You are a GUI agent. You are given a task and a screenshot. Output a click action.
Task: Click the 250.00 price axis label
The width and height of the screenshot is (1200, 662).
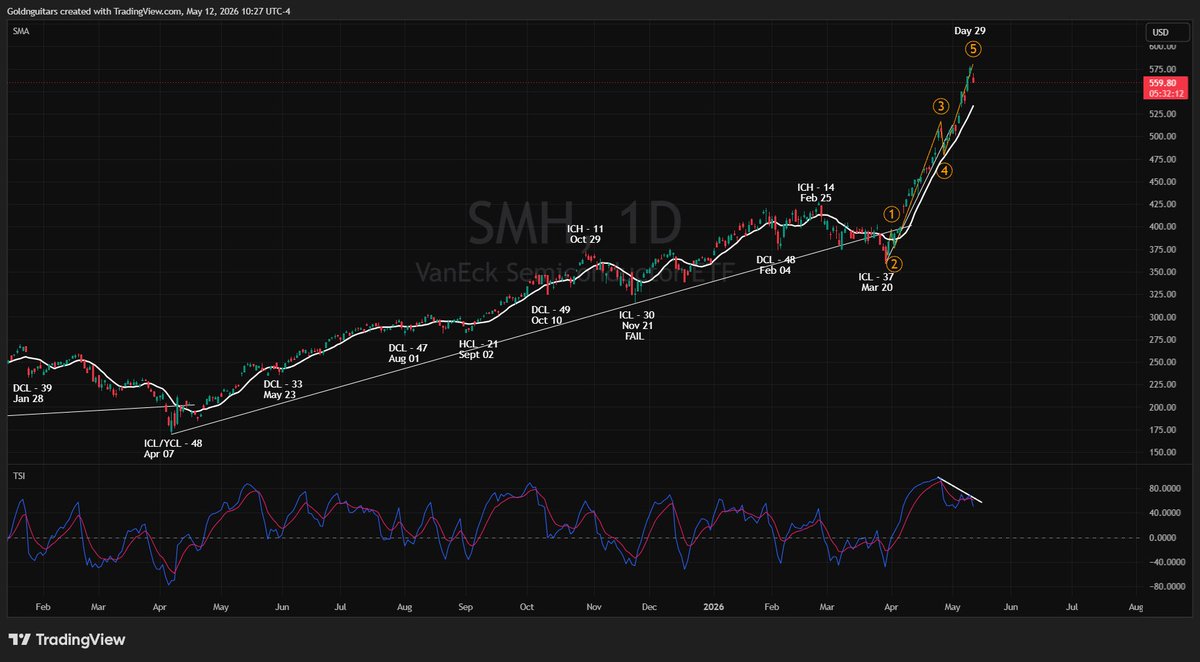[1162, 362]
